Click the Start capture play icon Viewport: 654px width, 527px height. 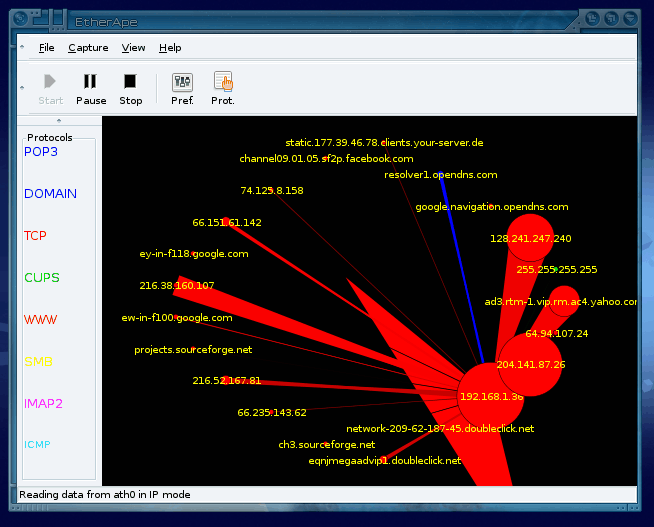click(50, 81)
